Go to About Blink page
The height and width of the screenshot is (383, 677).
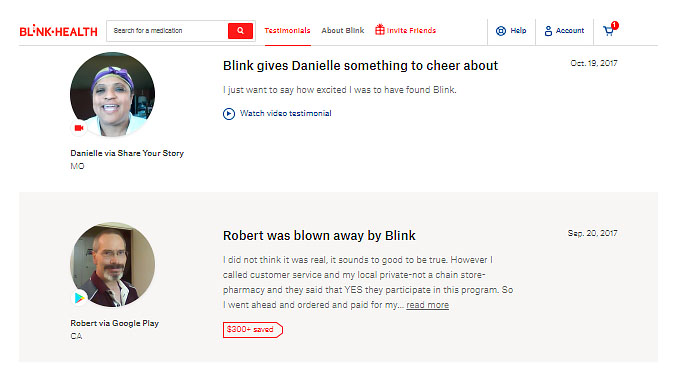pyautogui.click(x=343, y=31)
